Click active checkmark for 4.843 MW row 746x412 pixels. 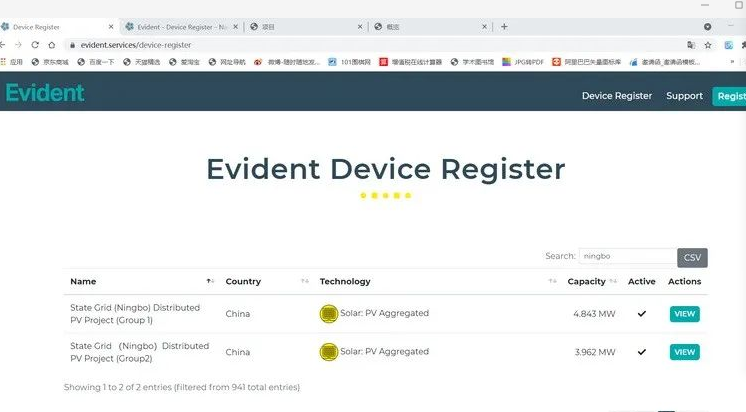641,313
